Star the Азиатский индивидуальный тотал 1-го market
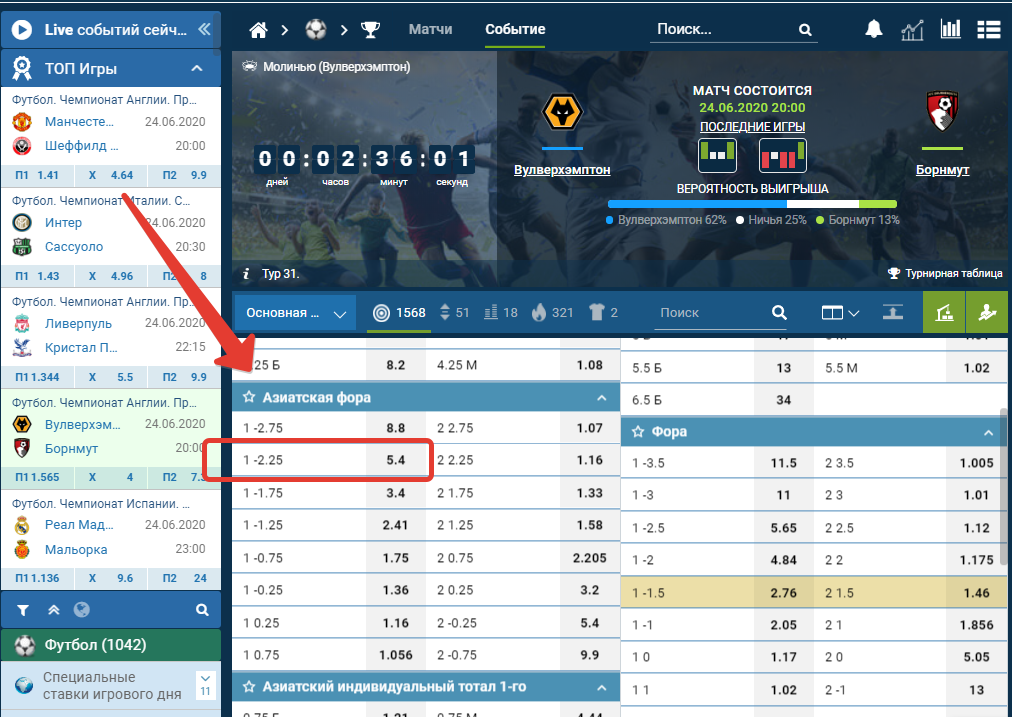The image size is (1012, 717). (248, 687)
